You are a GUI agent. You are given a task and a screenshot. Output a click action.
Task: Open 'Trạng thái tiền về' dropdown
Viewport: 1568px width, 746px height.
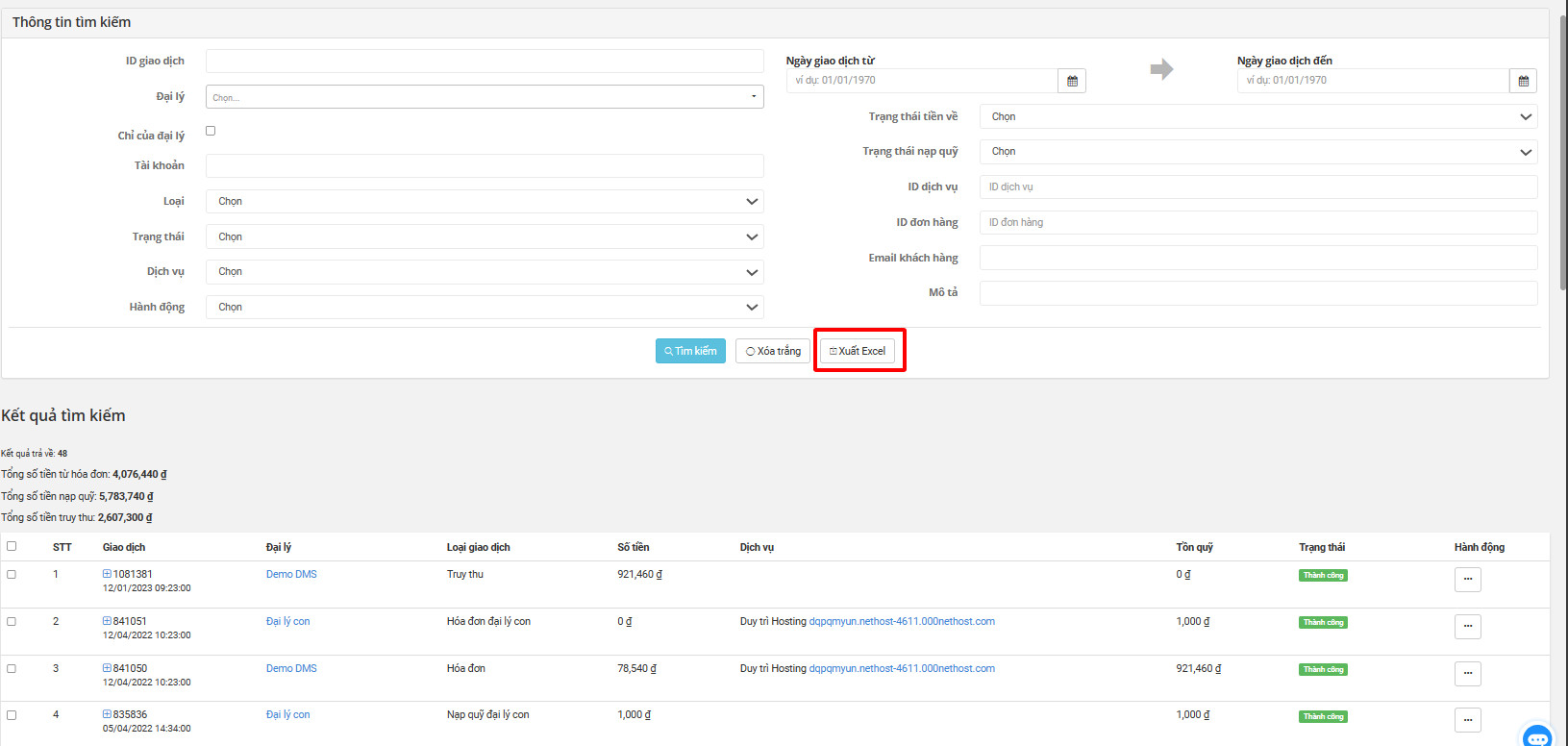pos(1258,116)
